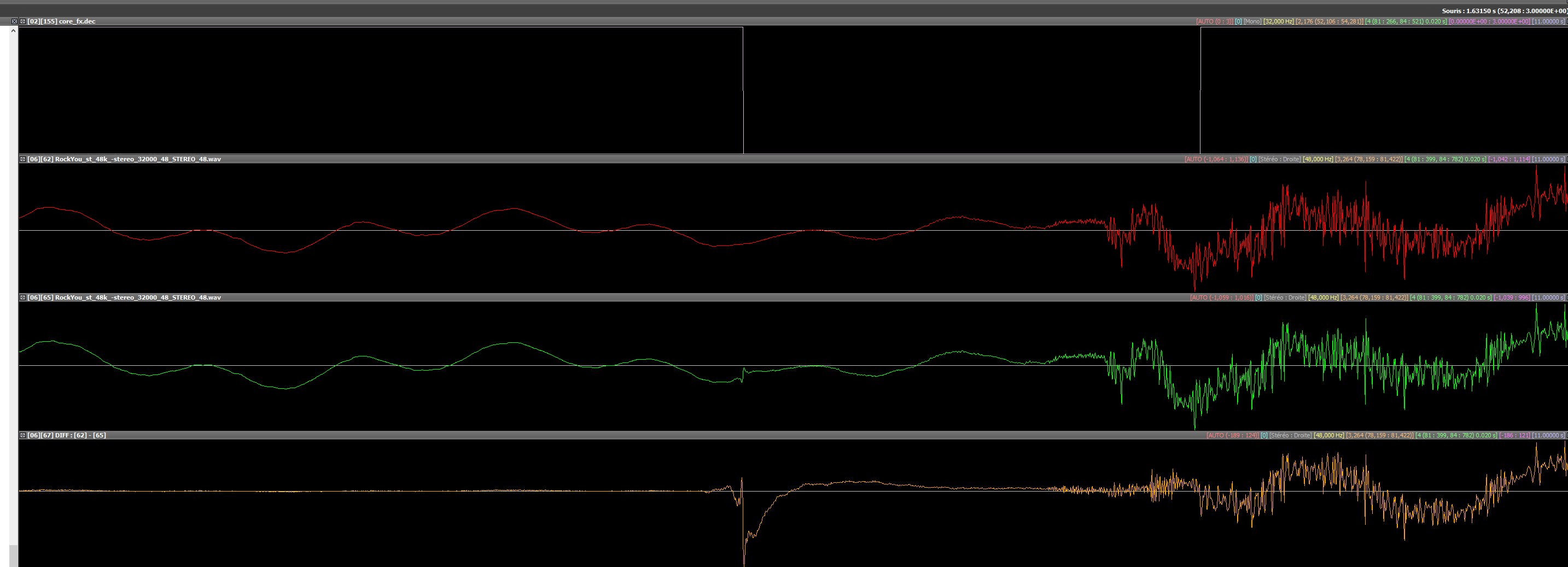
Task: Close the track group with X icon
Action: (x=14, y=21)
